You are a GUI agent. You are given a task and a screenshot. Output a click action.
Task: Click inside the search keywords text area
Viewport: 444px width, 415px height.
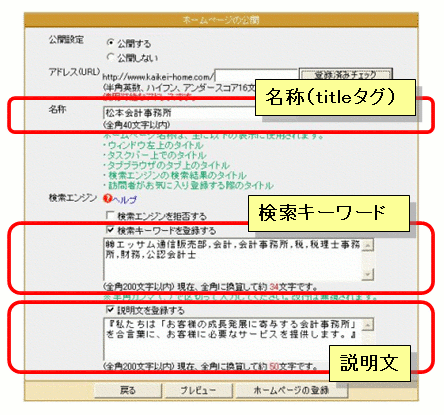point(233,259)
